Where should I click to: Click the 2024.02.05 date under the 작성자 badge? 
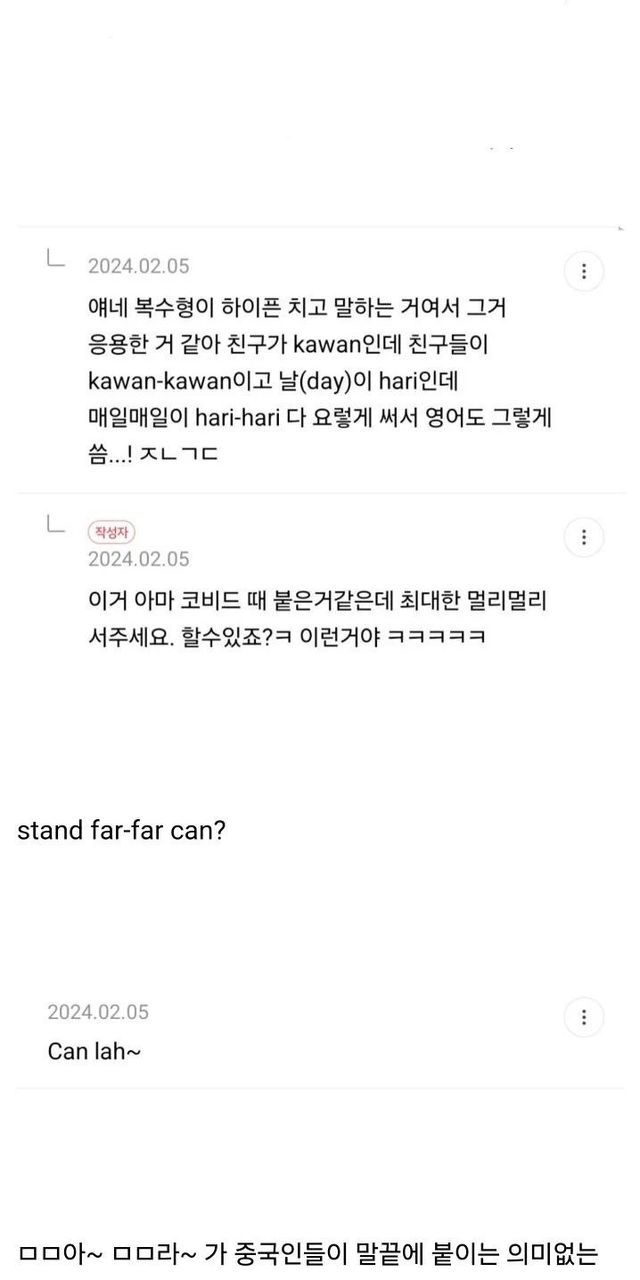138,558
